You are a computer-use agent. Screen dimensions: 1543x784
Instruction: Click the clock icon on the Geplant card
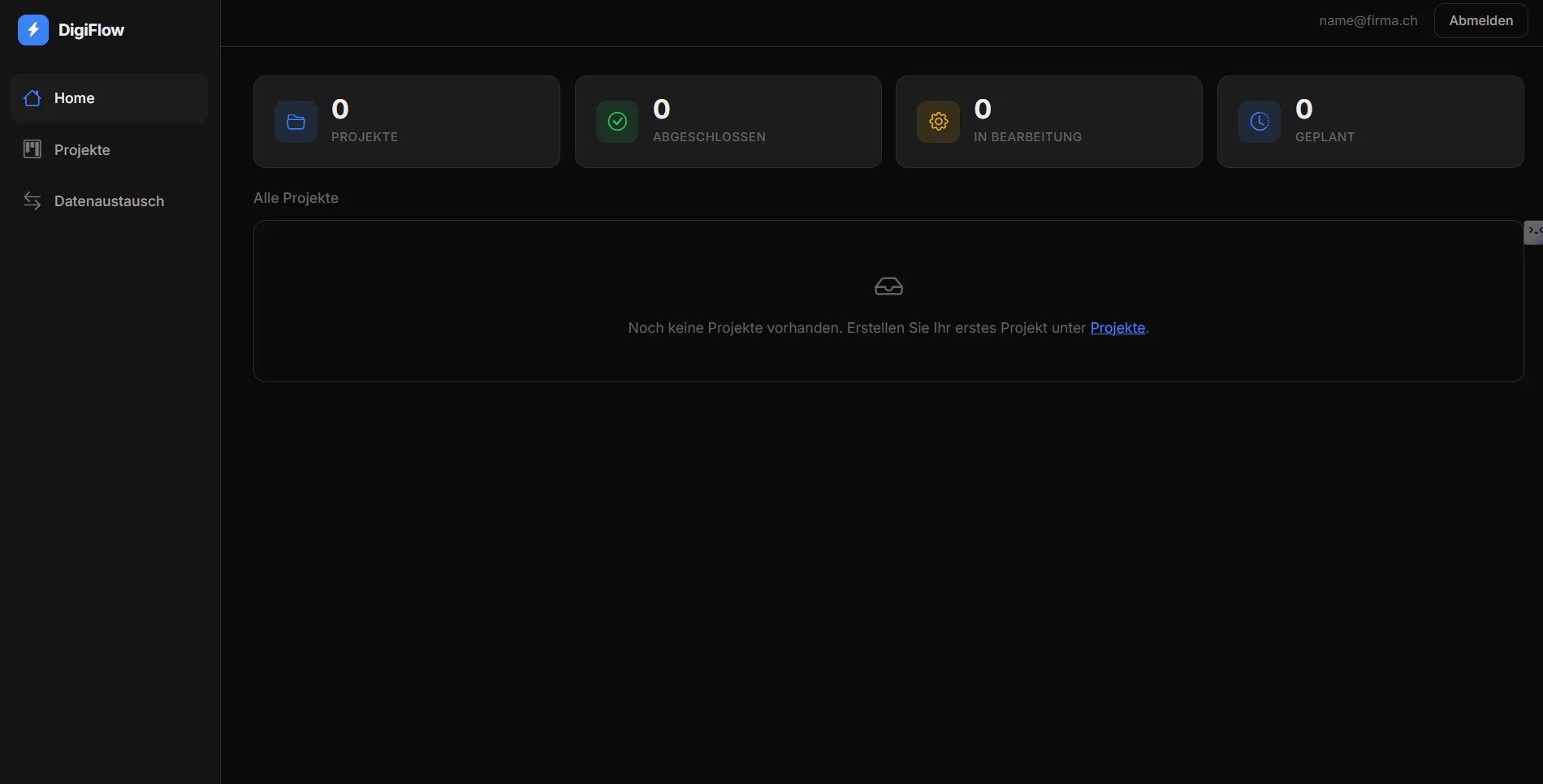point(1259,122)
